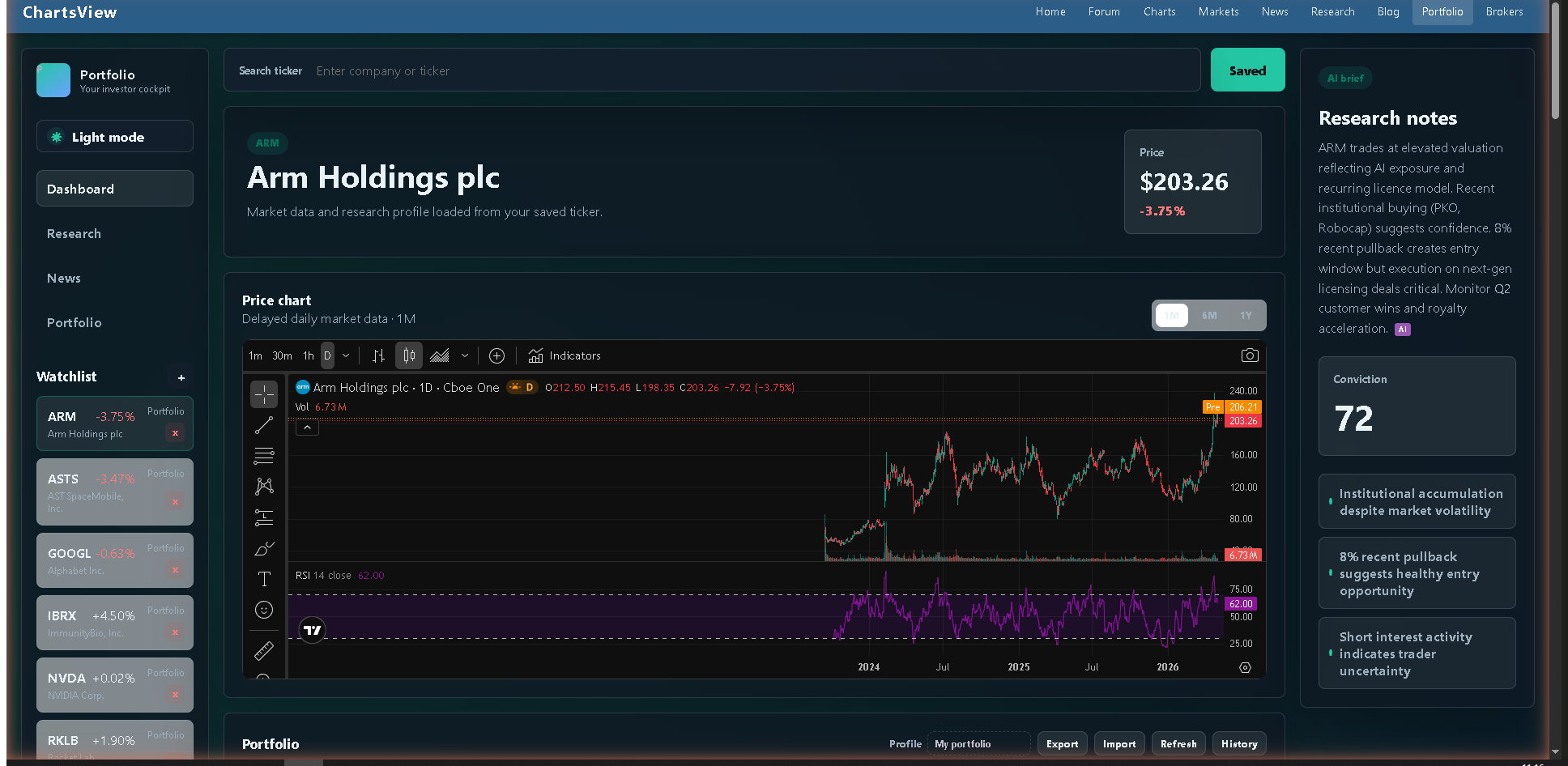Focus the Search ticker input field
Image resolution: width=1568 pixels, height=766 pixels.
tap(753, 71)
